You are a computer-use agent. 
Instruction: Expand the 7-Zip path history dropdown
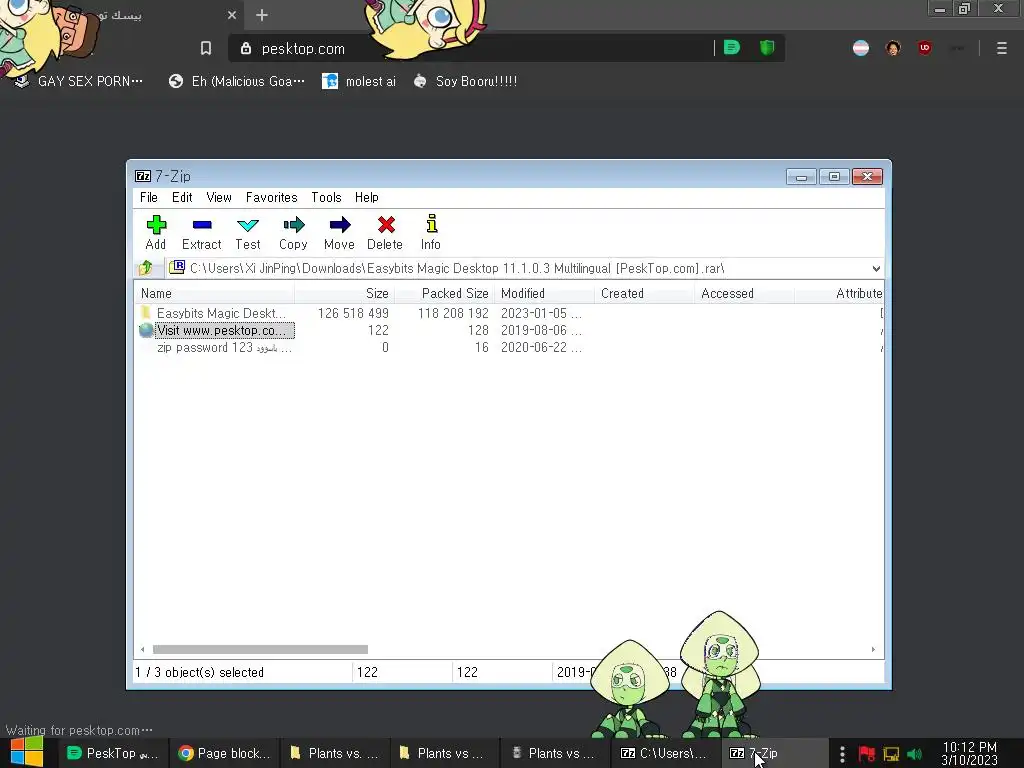876,268
